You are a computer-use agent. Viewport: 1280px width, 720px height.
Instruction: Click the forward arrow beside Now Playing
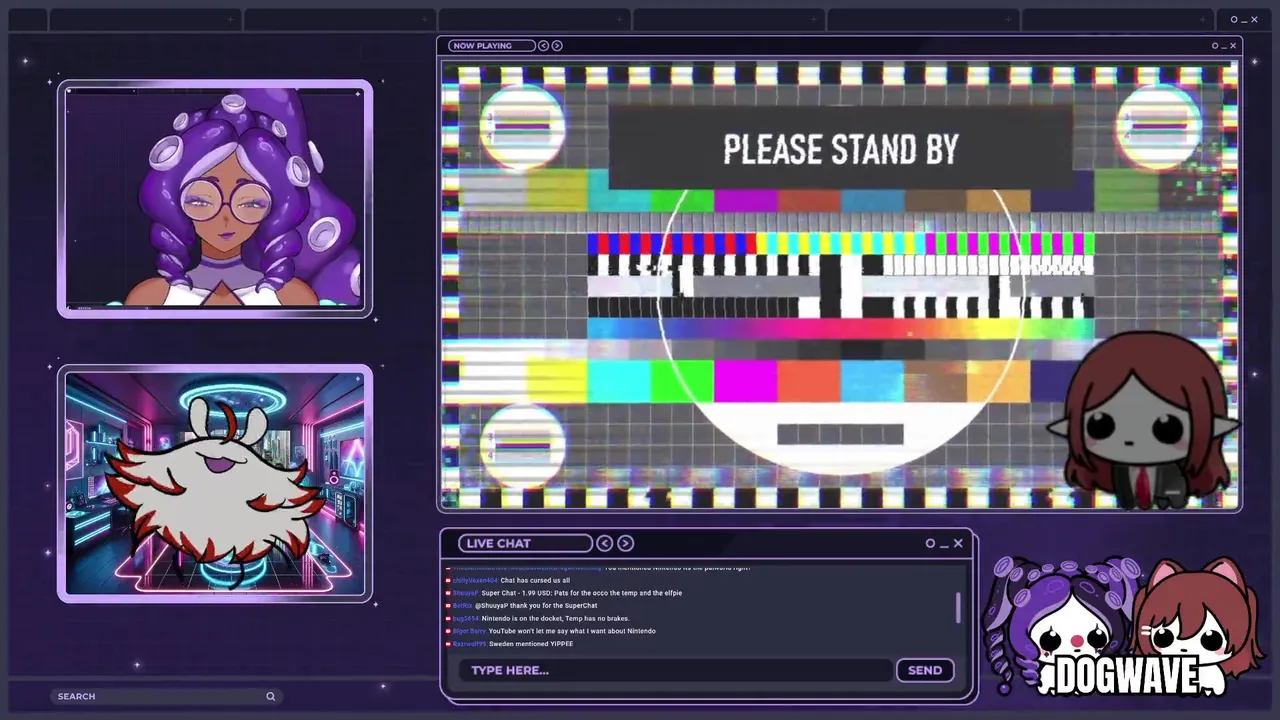pyautogui.click(x=557, y=46)
